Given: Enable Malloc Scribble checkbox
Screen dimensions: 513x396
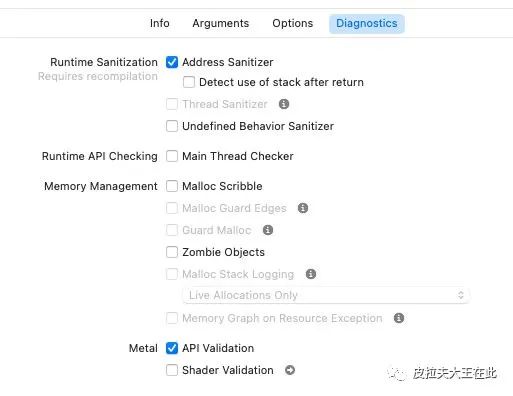Looking at the screenshot, I should point(172,186).
